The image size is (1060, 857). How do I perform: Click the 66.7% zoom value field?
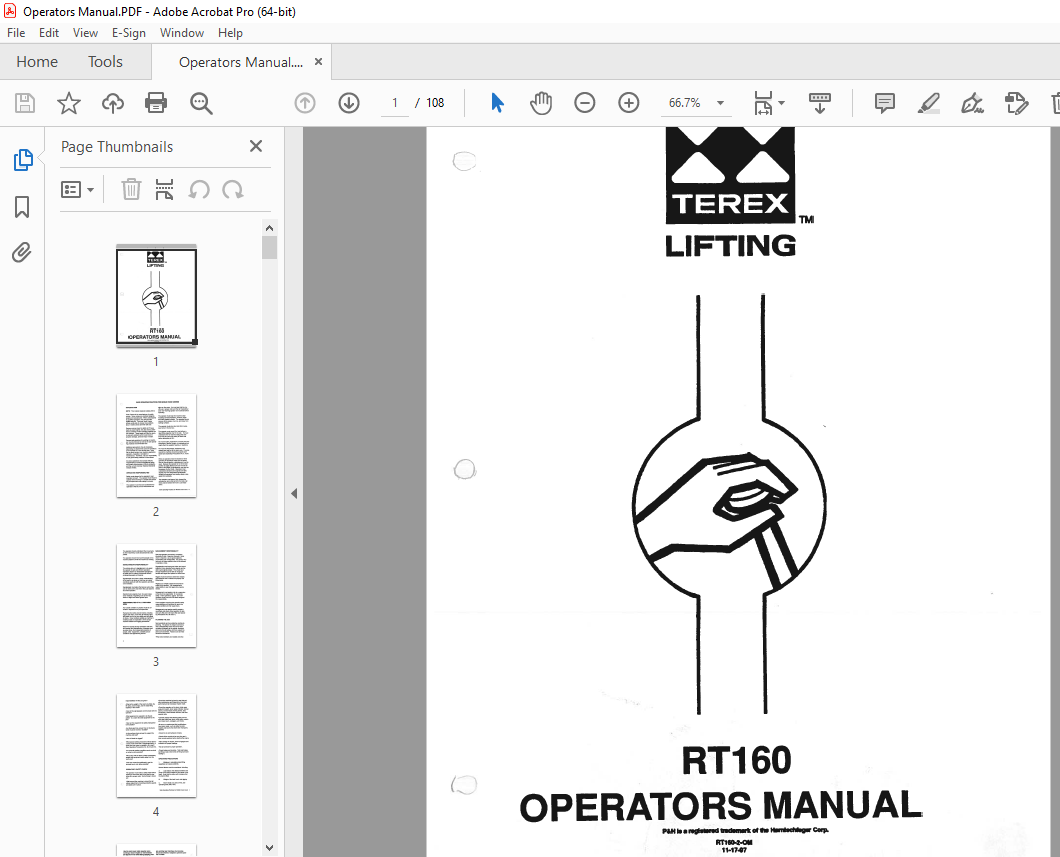coord(684,103)
